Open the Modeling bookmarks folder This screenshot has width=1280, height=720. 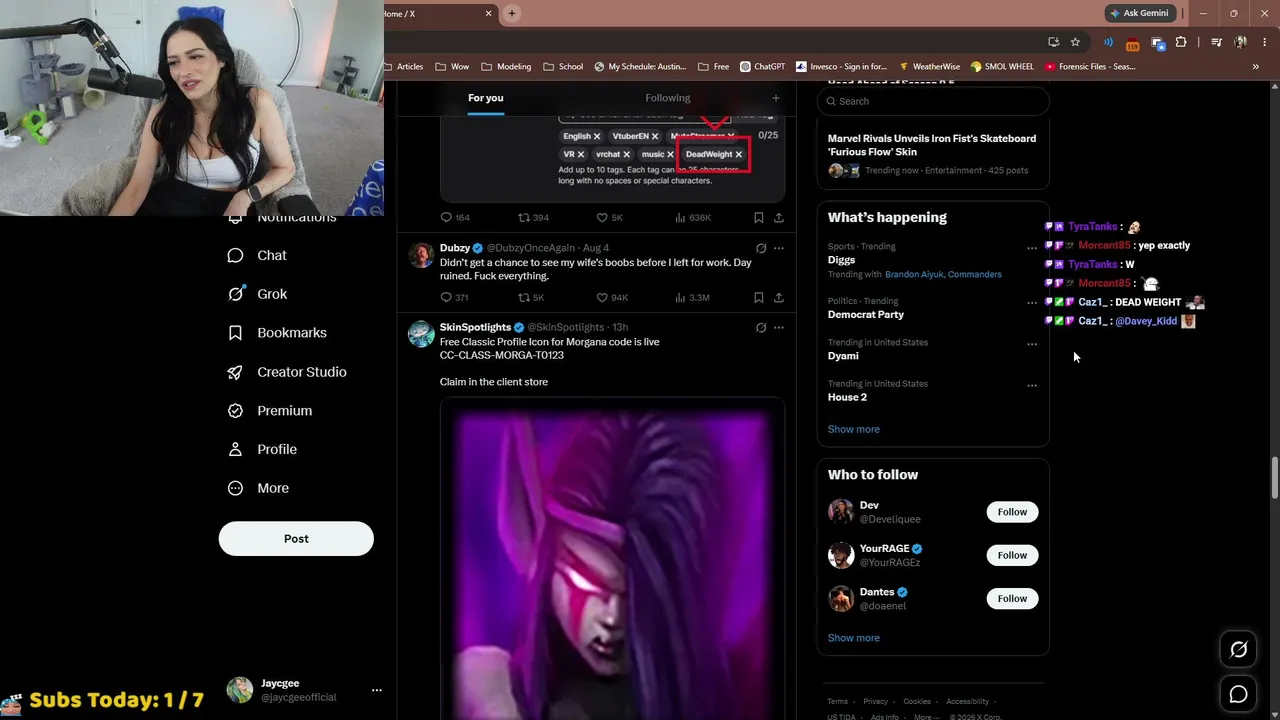pyautogui.click(x=506, y=67)
